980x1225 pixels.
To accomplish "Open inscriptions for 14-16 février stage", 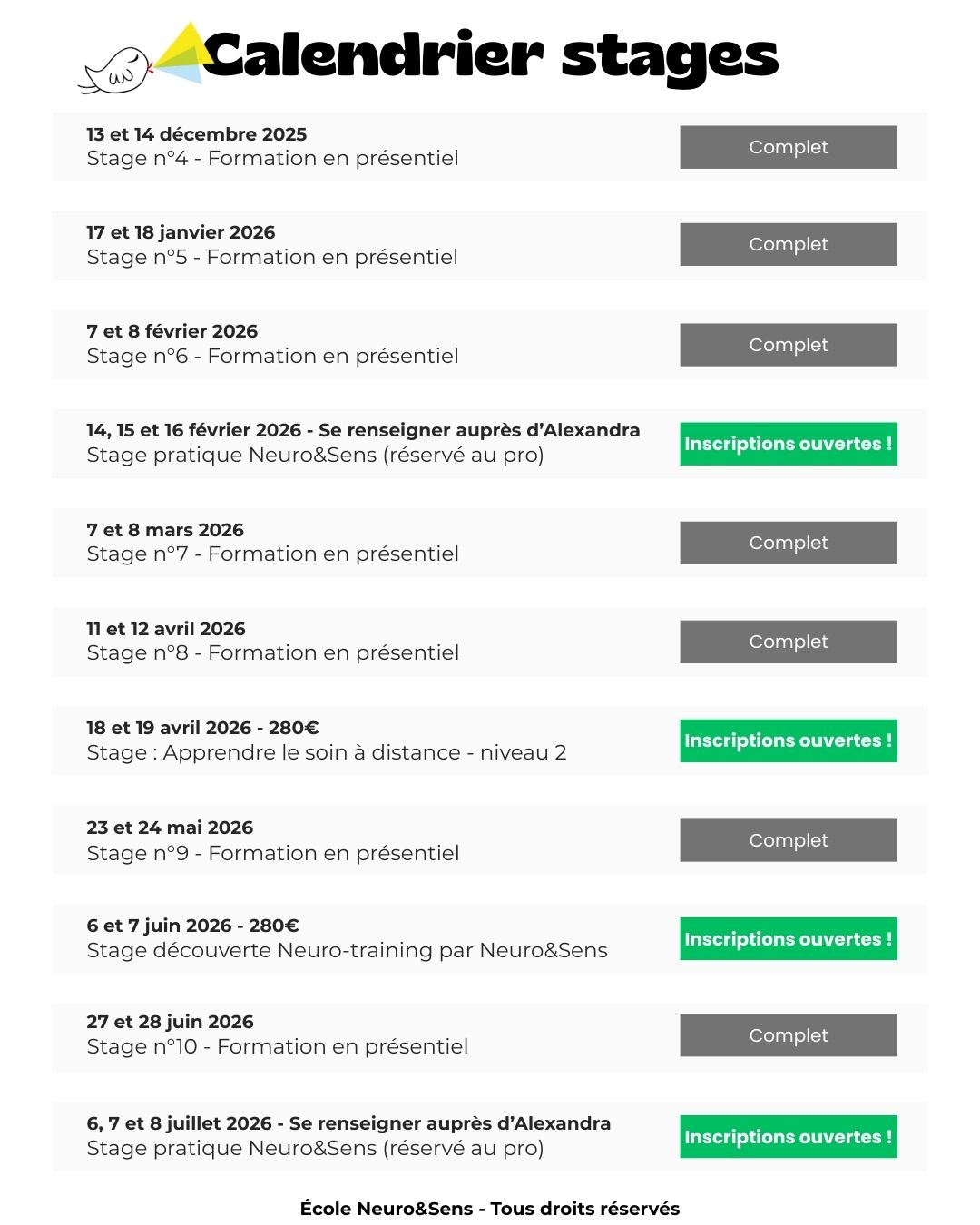I will (x=788, y=444).
